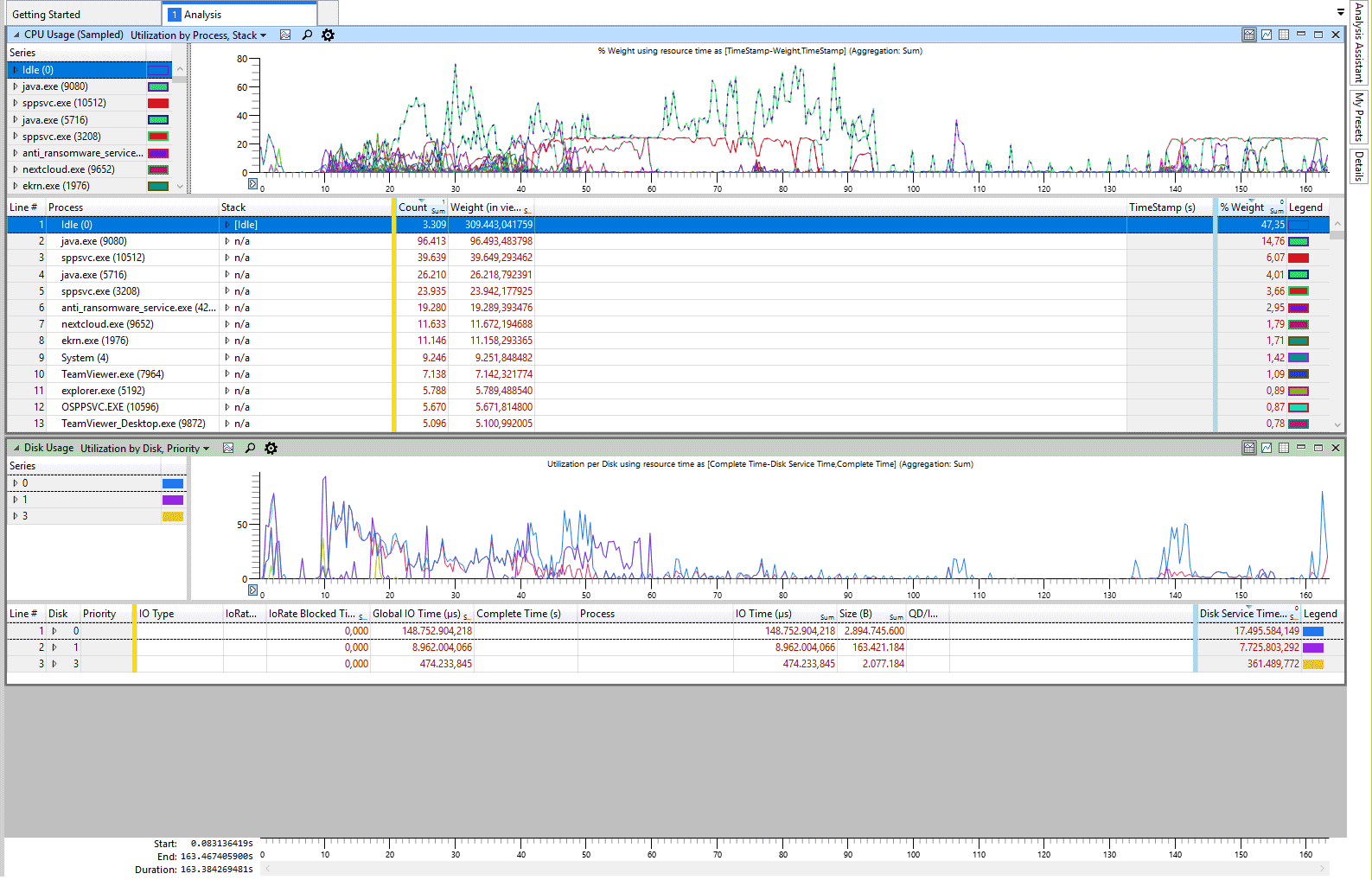Open Utilization by Process, Stack preset dropdown
The height and width of the screenshot is (880, 1372).
199,35
